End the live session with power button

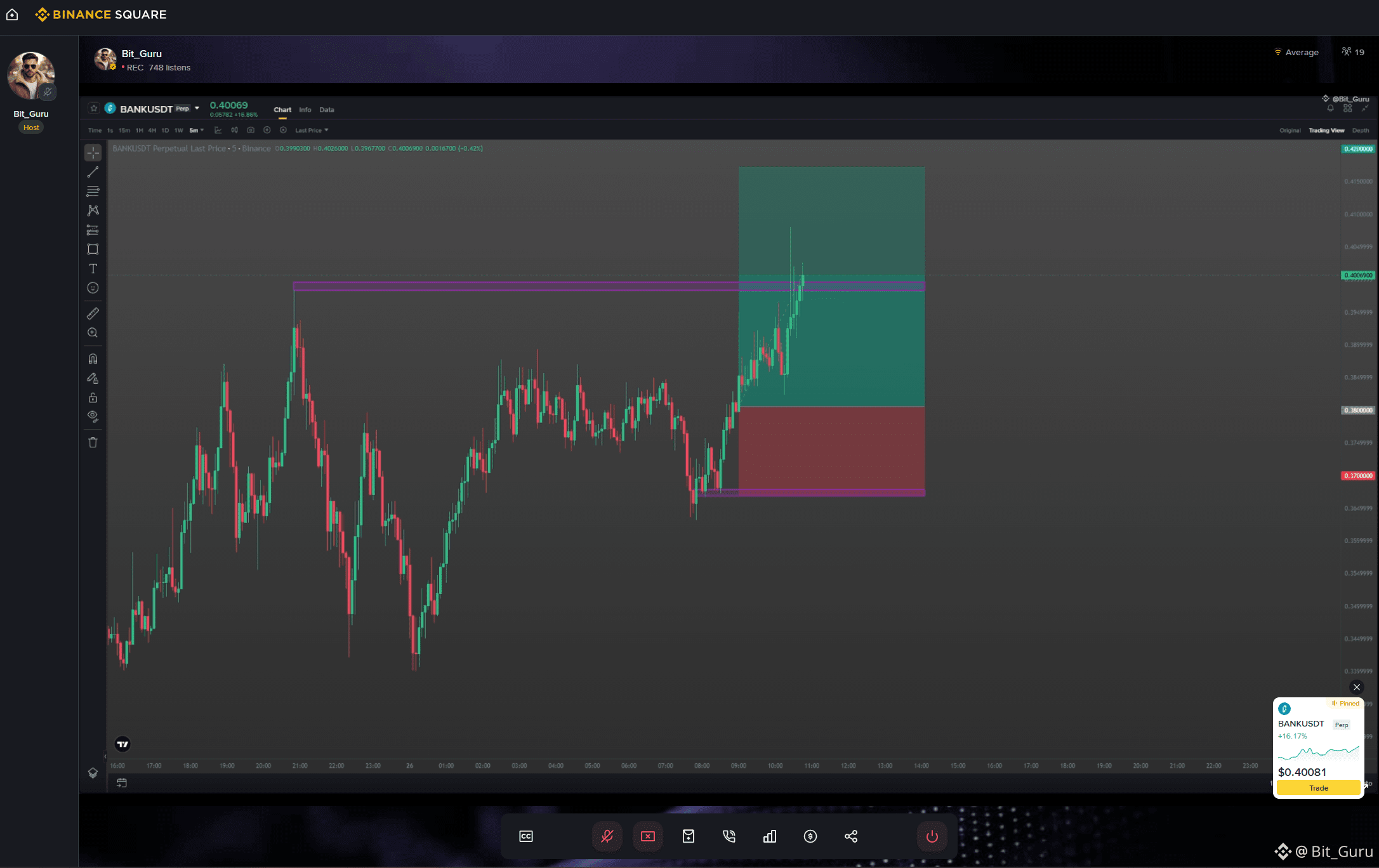click(932, 836)
